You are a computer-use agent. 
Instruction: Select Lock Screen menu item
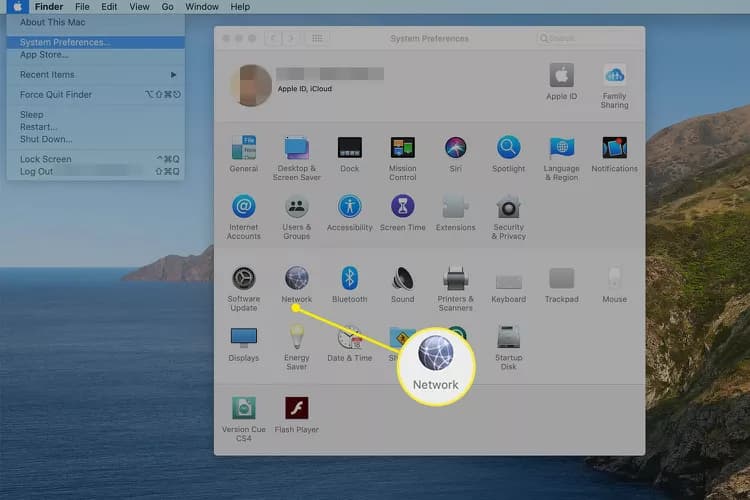click(96, 159)
